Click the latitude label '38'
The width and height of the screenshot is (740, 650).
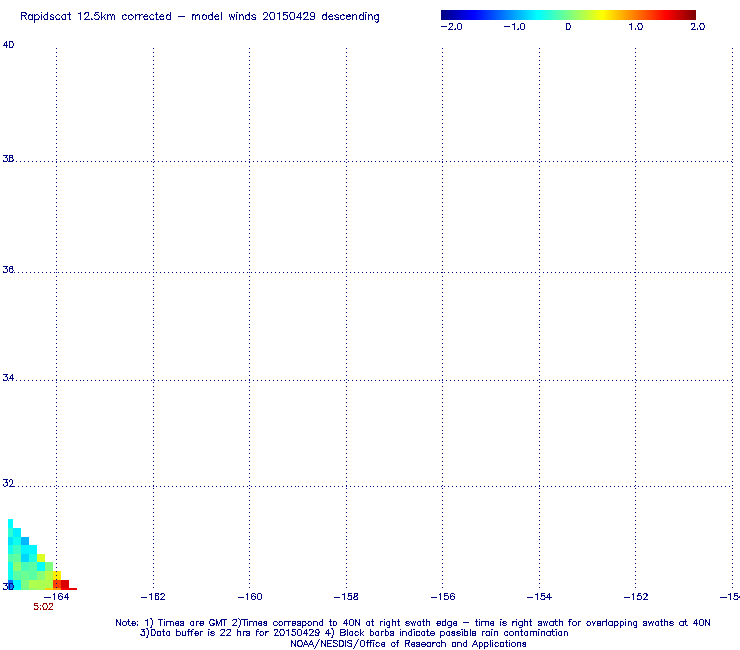point(8,159)
